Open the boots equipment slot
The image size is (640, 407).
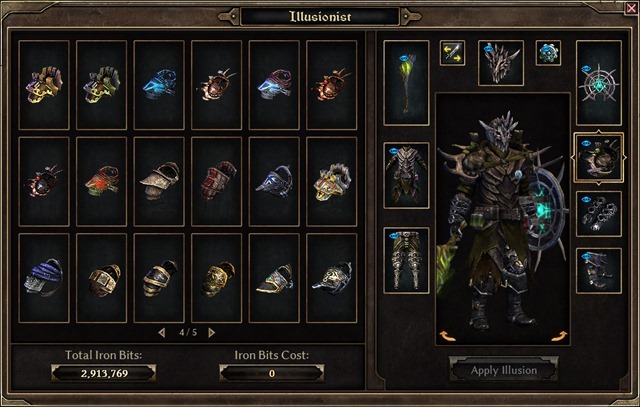click(599, 271)
